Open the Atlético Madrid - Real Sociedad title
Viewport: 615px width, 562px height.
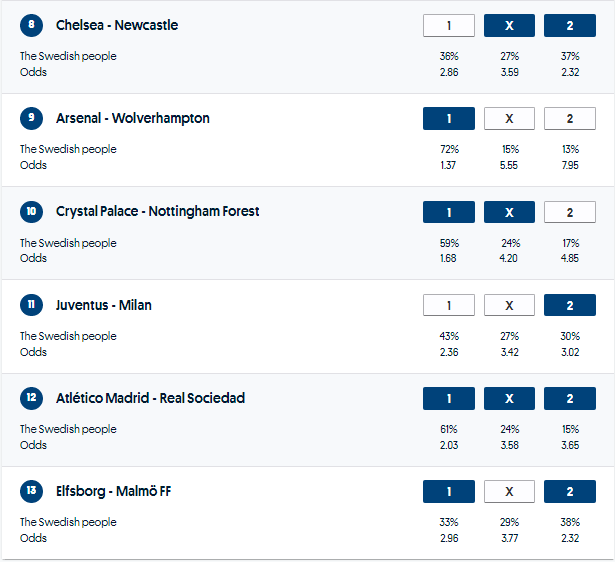pos(150,399)
